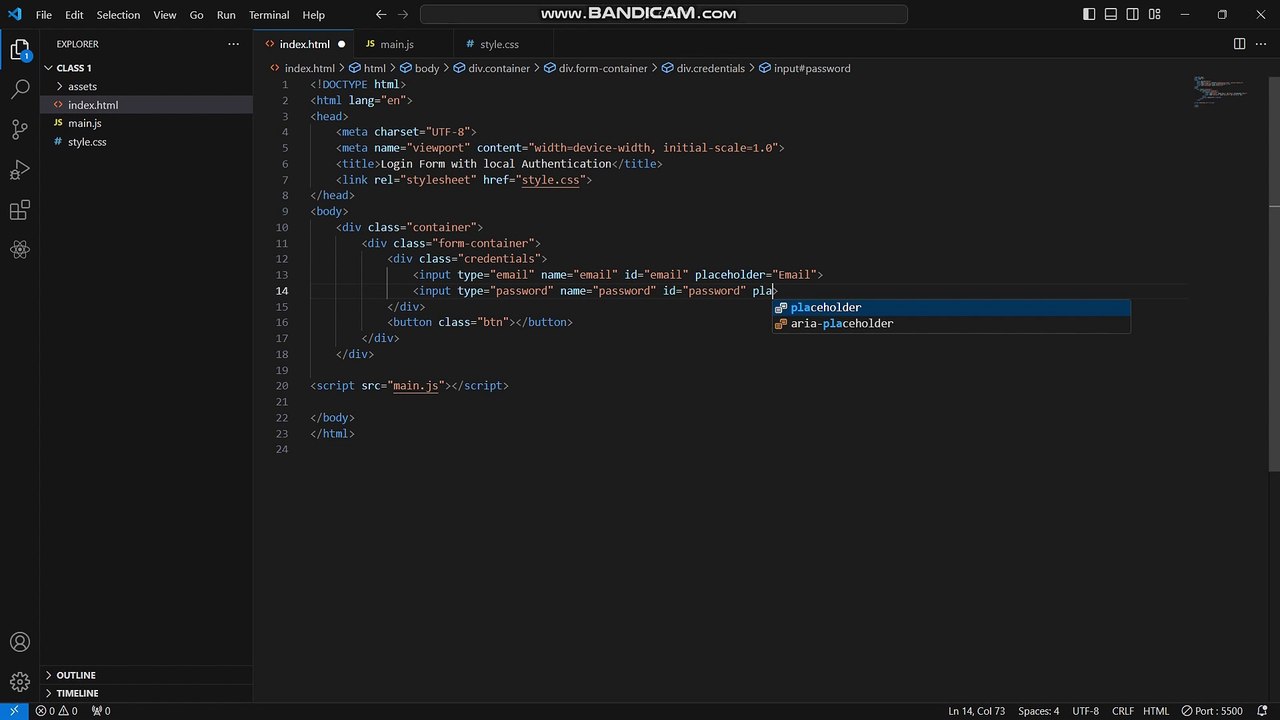Viewport: 1280px width, 720px height.
Task: Open Run and Debug view
Action: coord(20,170)
